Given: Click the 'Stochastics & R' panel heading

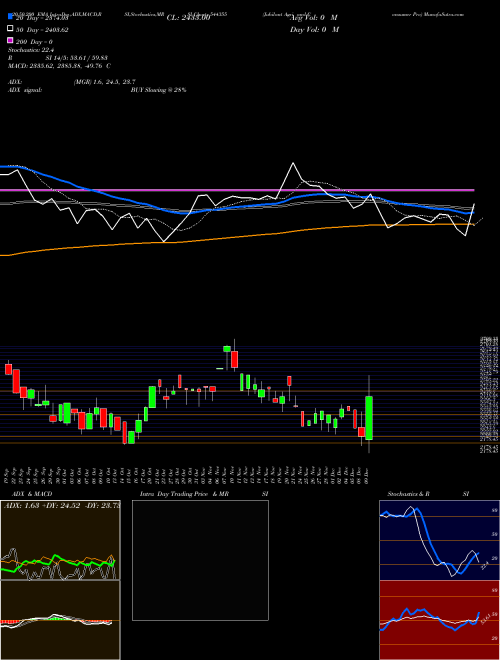Looking at the screenshot, I should coord(409,494).
